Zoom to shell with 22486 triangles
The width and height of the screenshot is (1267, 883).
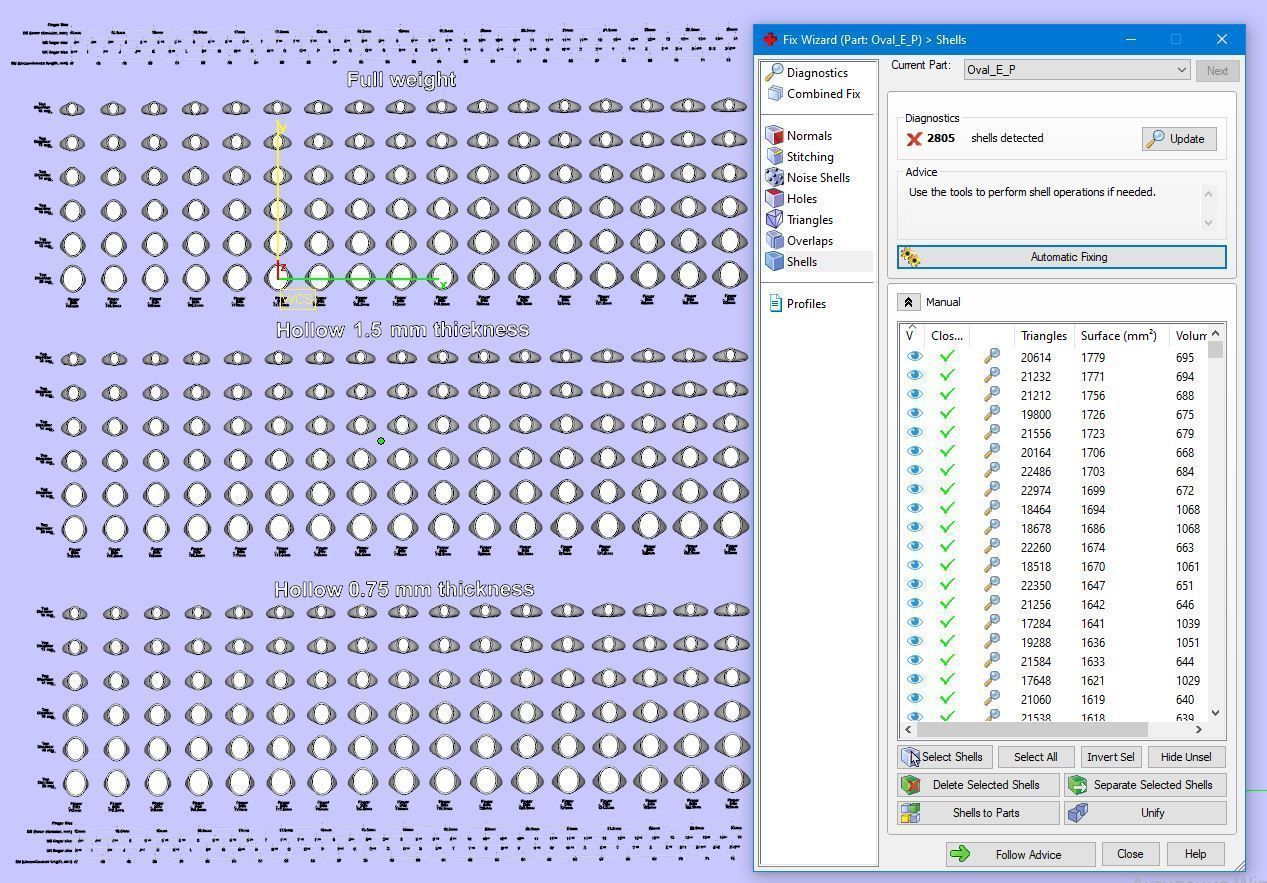click(992, 471)
